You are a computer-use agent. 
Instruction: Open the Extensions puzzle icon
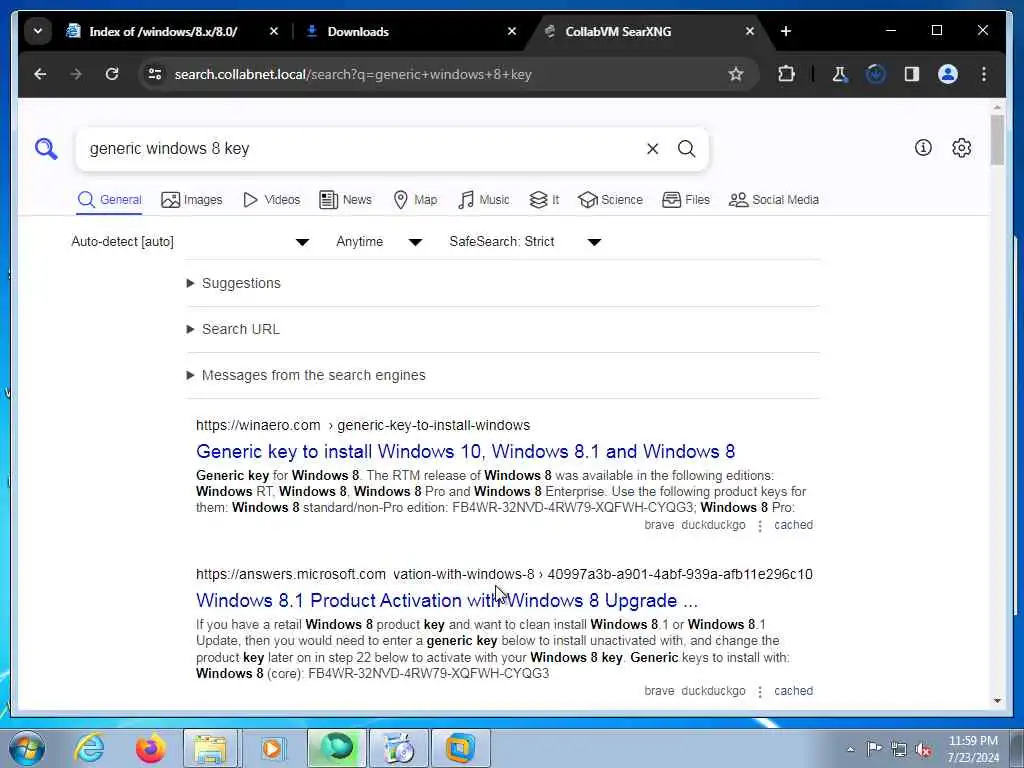click(787, 74)
